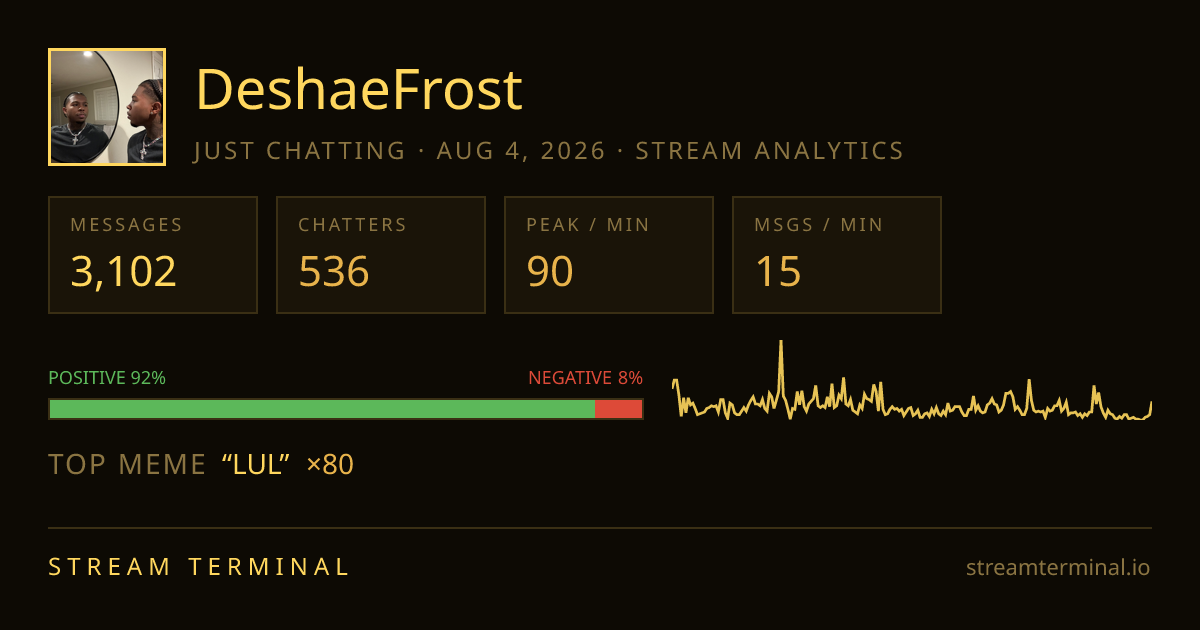Click the DeshaeFrost channel name heading
The image size is (1200, 630).
(359, 90)
